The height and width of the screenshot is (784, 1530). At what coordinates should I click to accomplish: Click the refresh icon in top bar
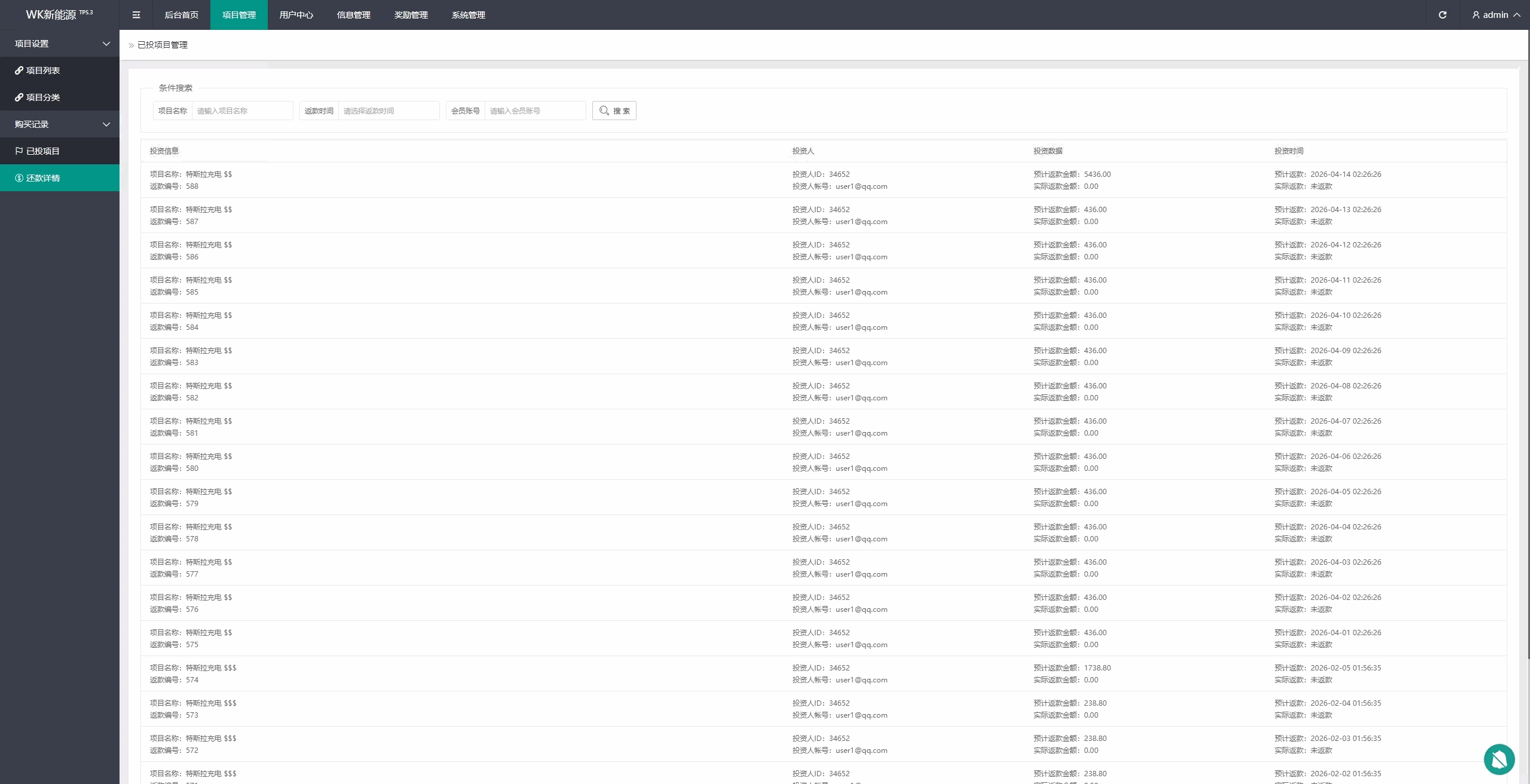tap(1442, 15)
